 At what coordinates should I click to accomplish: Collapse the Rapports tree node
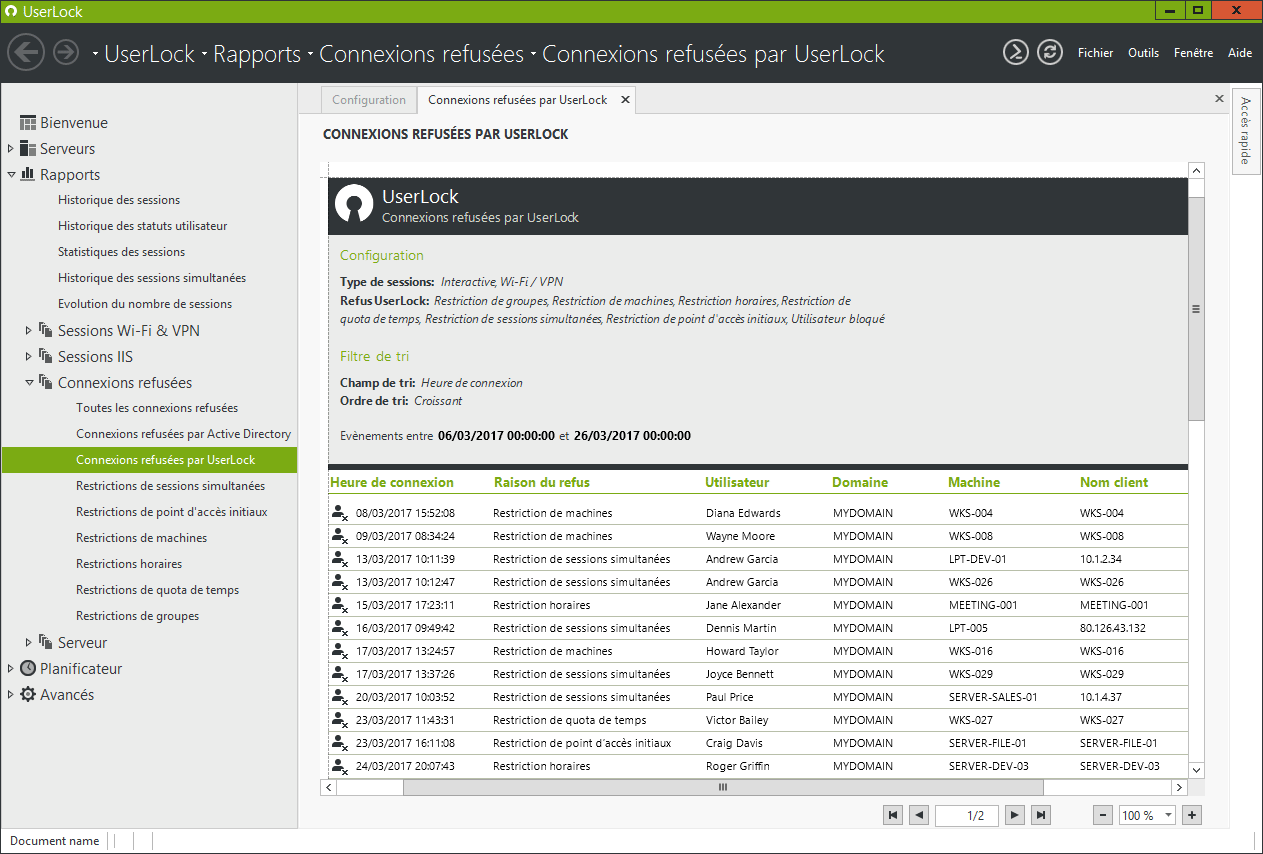tap(10, 175)
